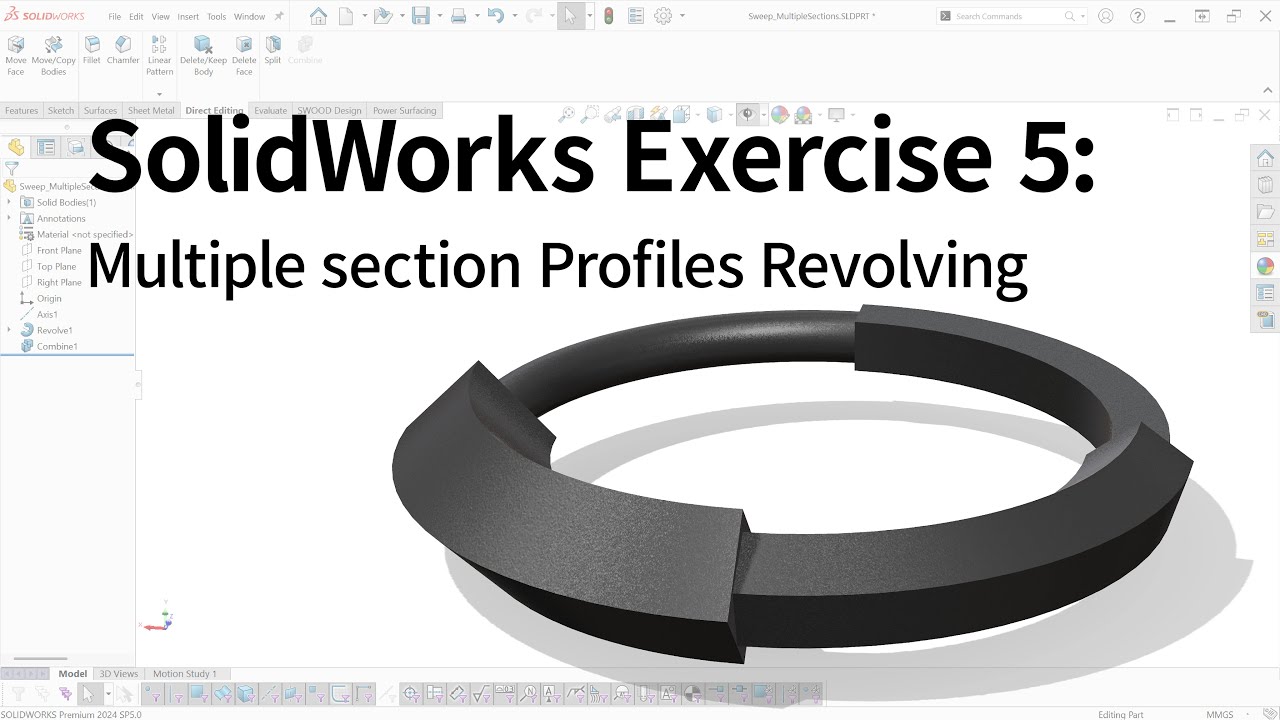
Task: Select the Move Face tool
Action: click(16, 56)
